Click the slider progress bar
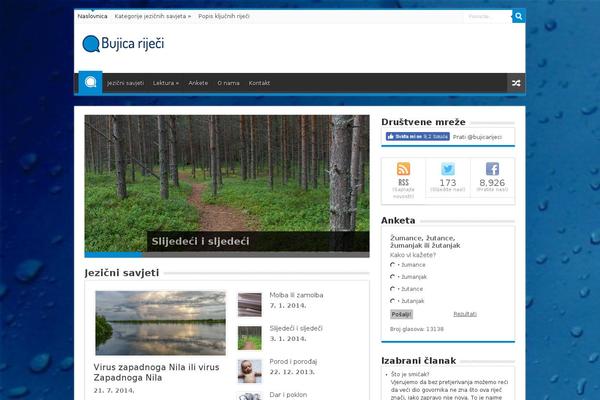Screen dimensions: 600x400 [227, 255]
